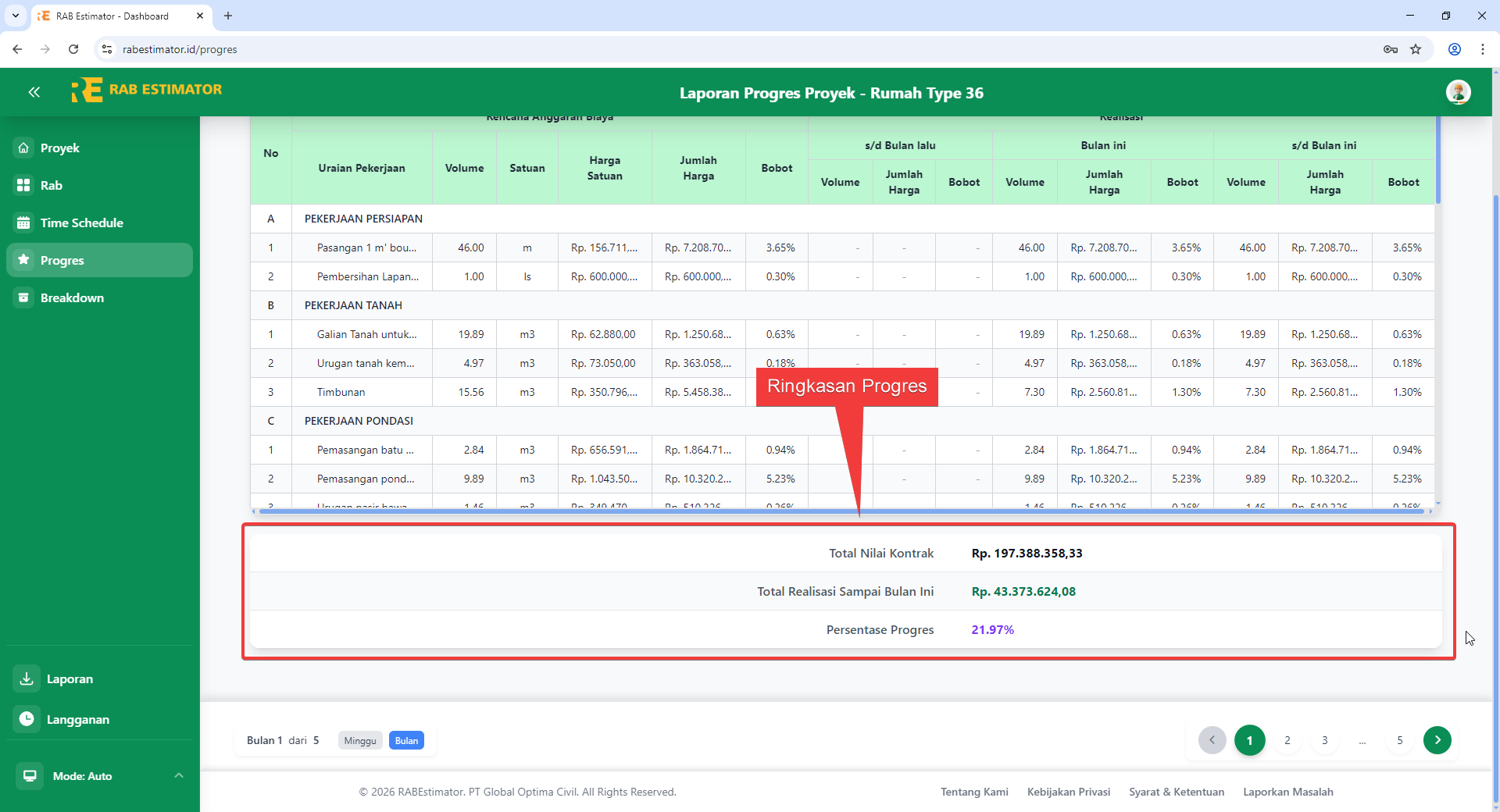The height and width of the screenshot is (812, 1500).
Task: Select the Bulan view toggle
Action: click(x=406, y=740)
